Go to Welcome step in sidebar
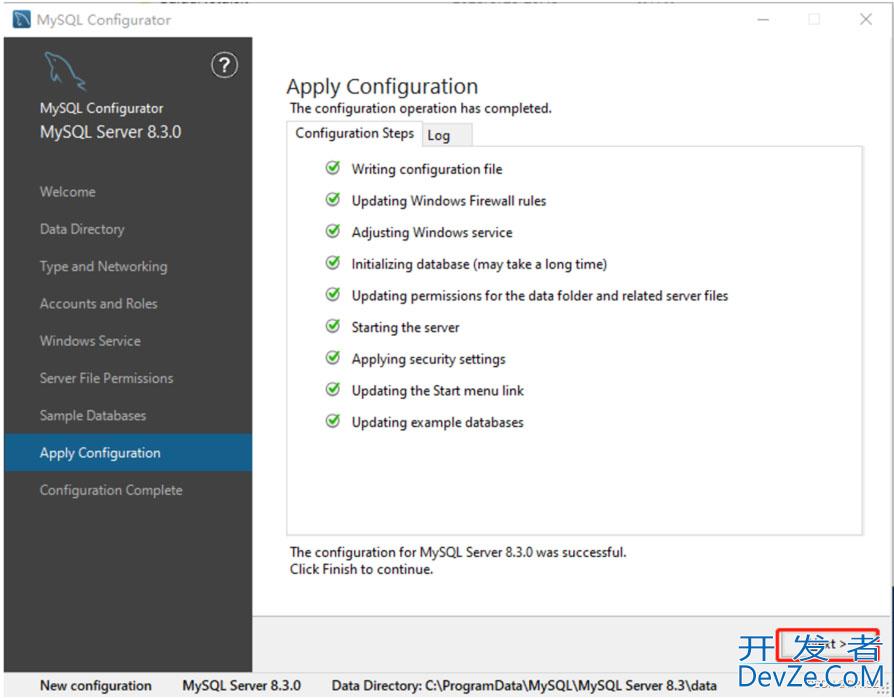Screen dimensions: 894x698 67,192
